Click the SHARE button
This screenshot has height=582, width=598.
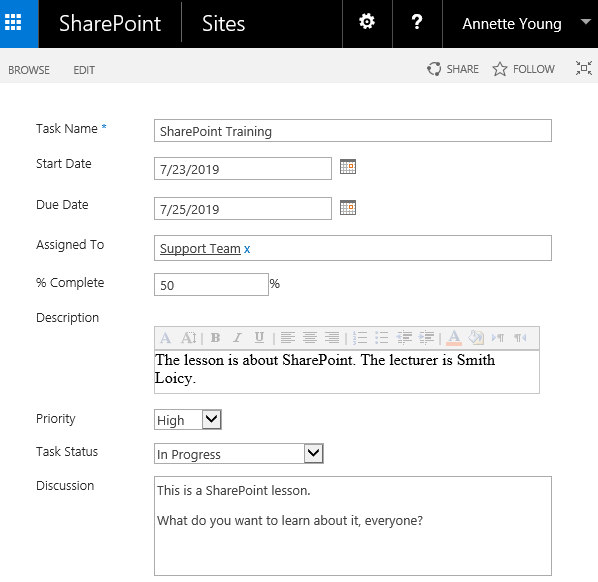453,69
